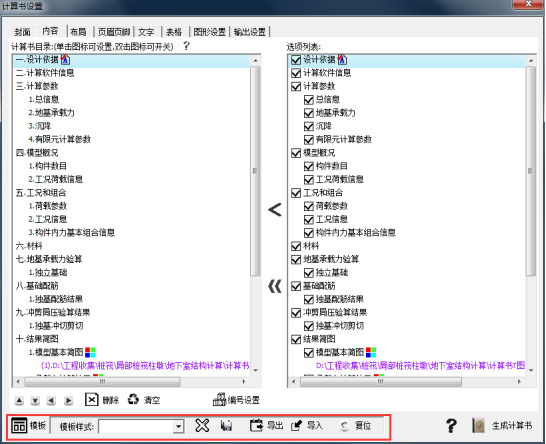
Task: Click the double left arrow add-all button
Action: [x=275, y=286]
